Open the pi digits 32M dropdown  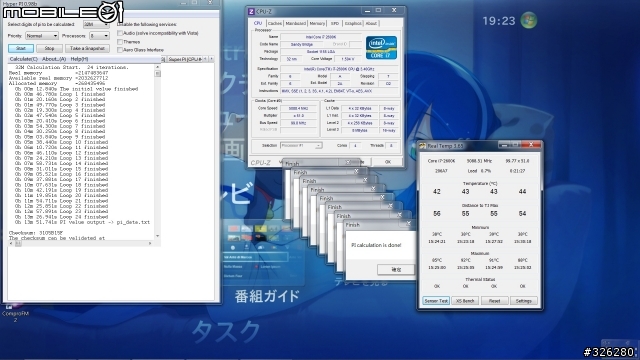(x=96, y=24)
